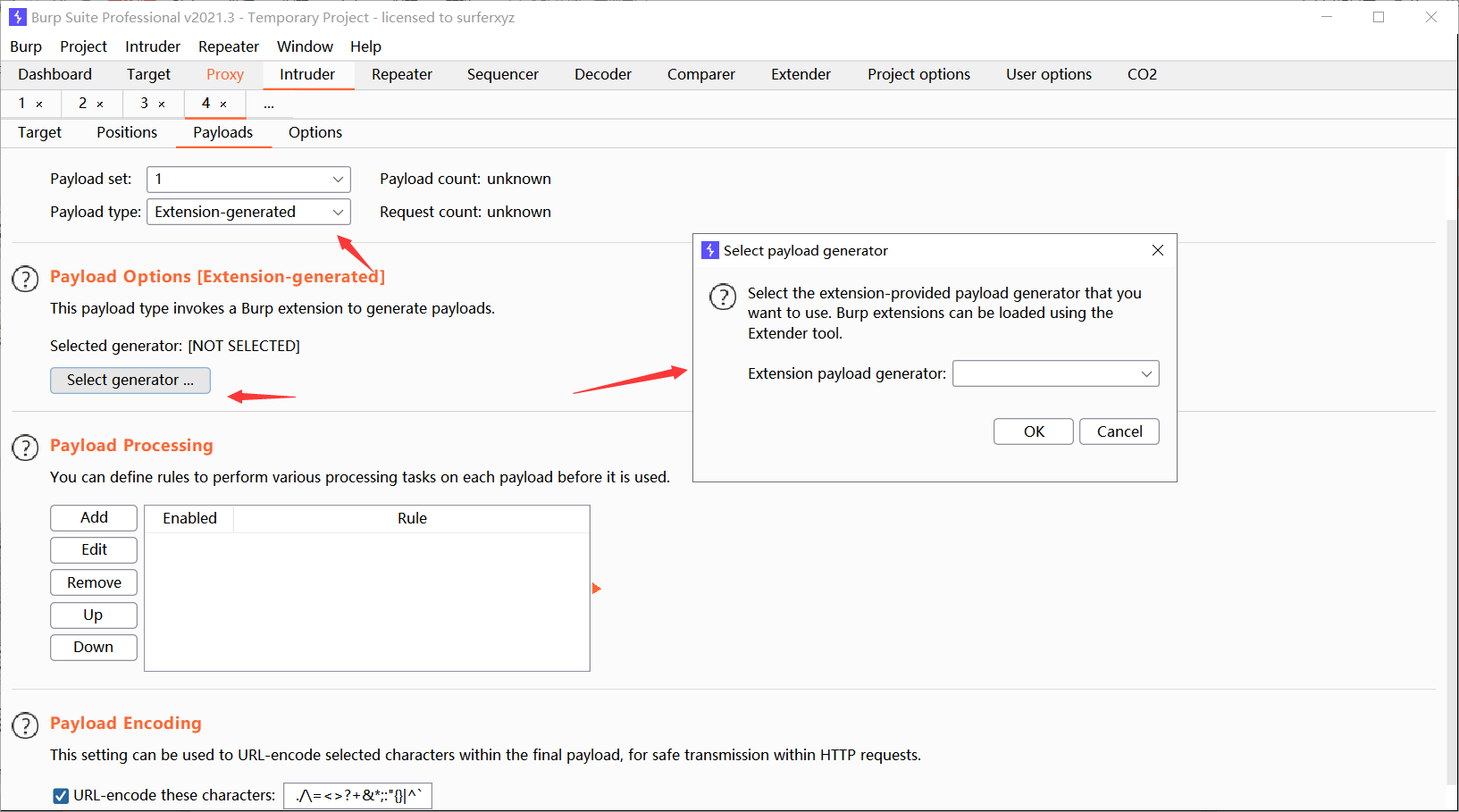This screenshot has height=812, width=1459.
Task: Open the Intruder menu in menu bar
Action: (x=153, y=46)
